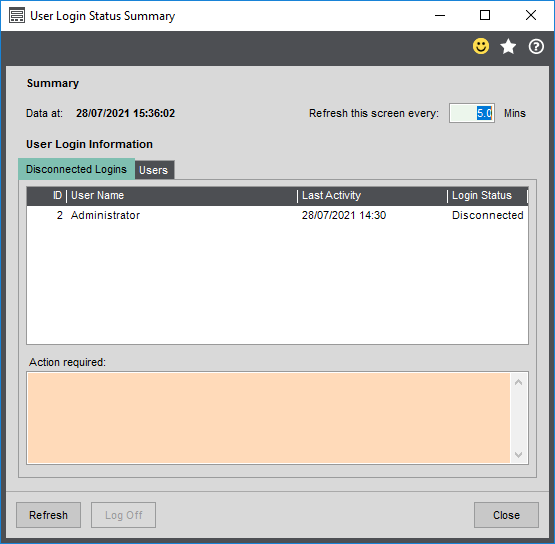Click the disabled Log Off button
Screen dimensions: 555x544
click(x=124, y=515)
